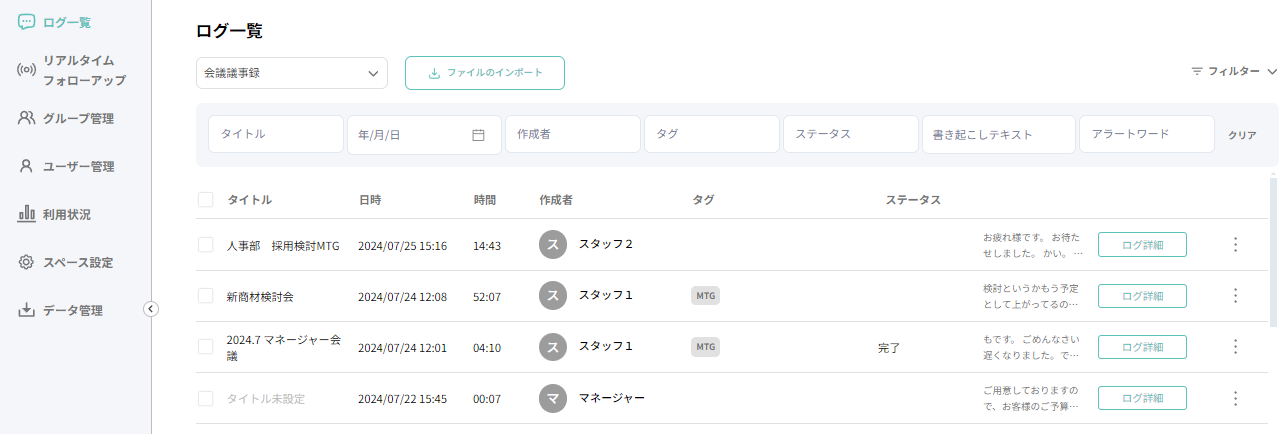The height and width of the screenshot is (434, 1284).
Task: Toggle the select-all checkbox in header
Action: pyautogui.click(x=206, y=200)
